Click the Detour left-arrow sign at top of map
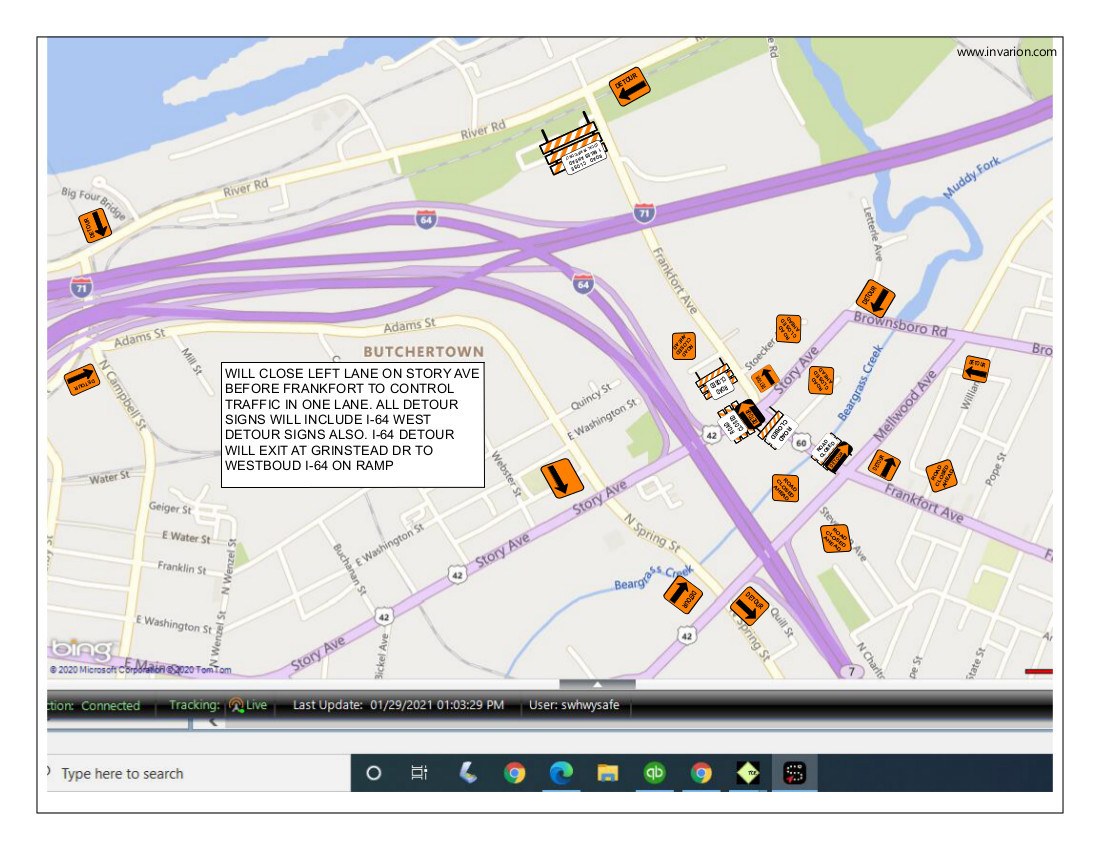Image resolution: width=1100 pixels, height=850 pixels. [x=630, y=87]
